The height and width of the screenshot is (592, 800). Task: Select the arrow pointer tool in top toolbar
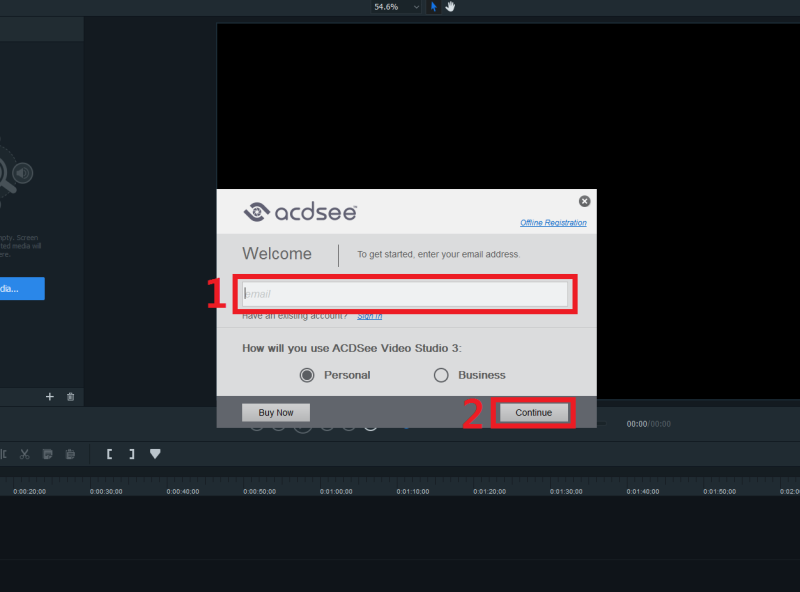coord(433,7)
